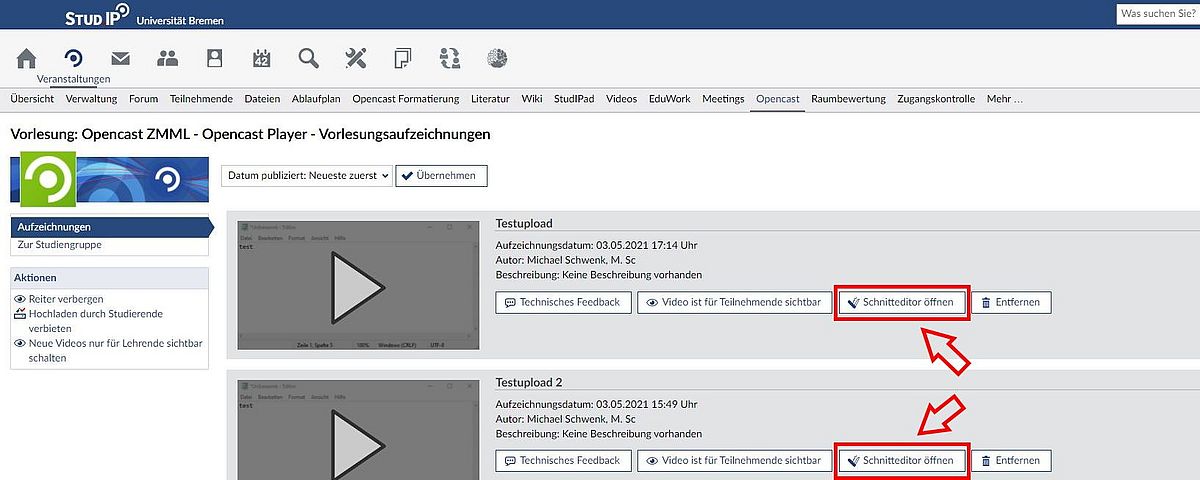1200x480 pixels.
Task: Open Schnitteditor for the Testupload video
Action: 902,302
